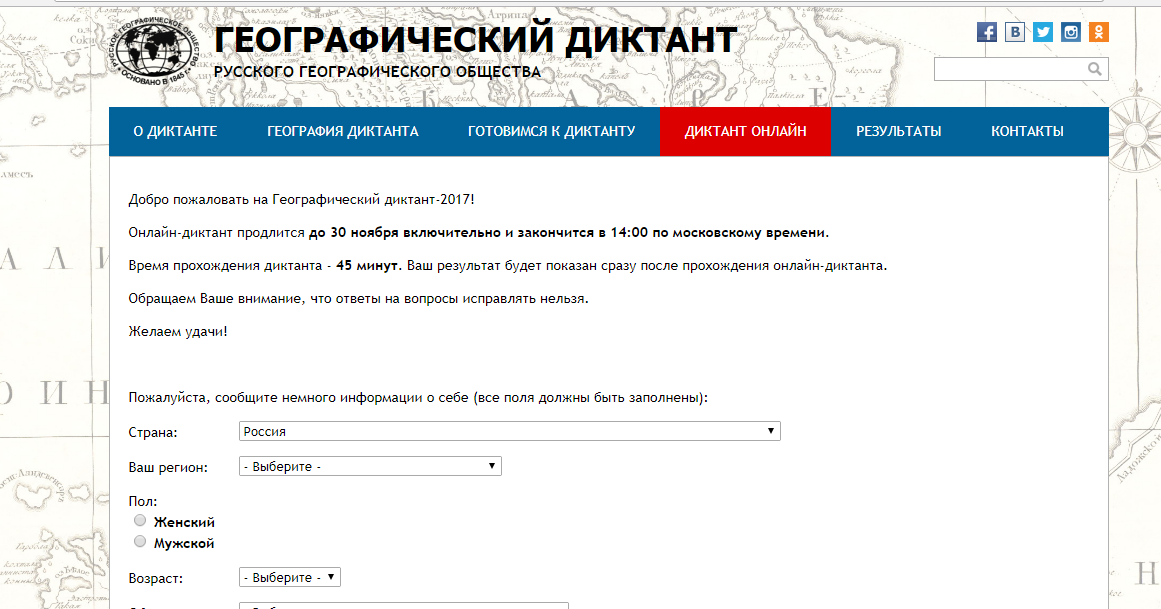1161x609 pixels.
Task: Click the 'Желаем удачи!' text
Action: point(178,331)
